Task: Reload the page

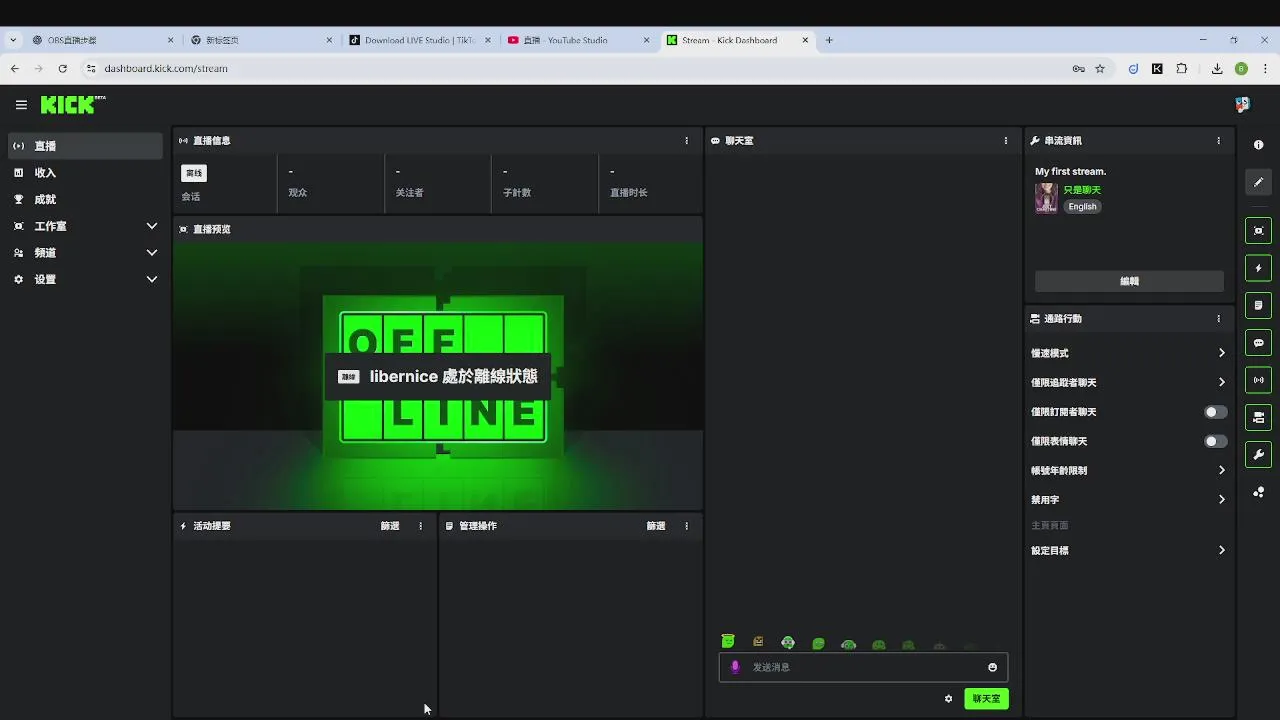Action: [x=62, y=69]
